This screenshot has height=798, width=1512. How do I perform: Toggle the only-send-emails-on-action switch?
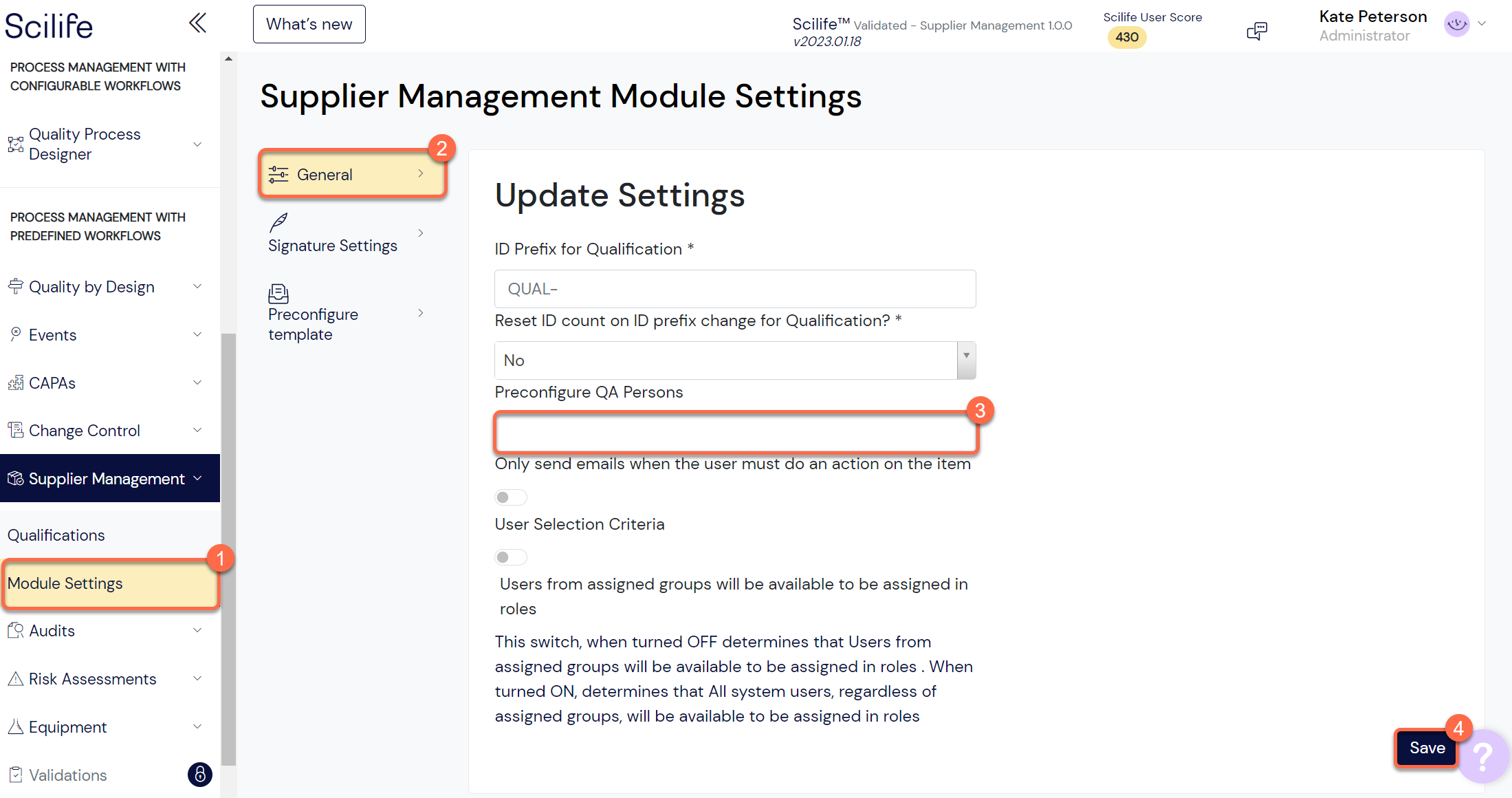511,497
